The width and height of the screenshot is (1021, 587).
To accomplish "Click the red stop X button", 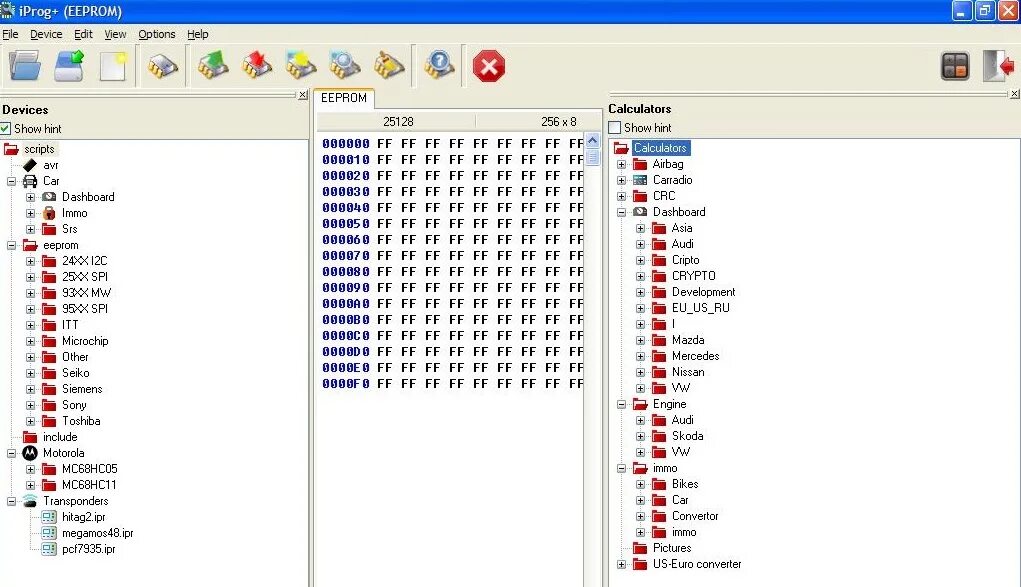I will pos(489,66).
